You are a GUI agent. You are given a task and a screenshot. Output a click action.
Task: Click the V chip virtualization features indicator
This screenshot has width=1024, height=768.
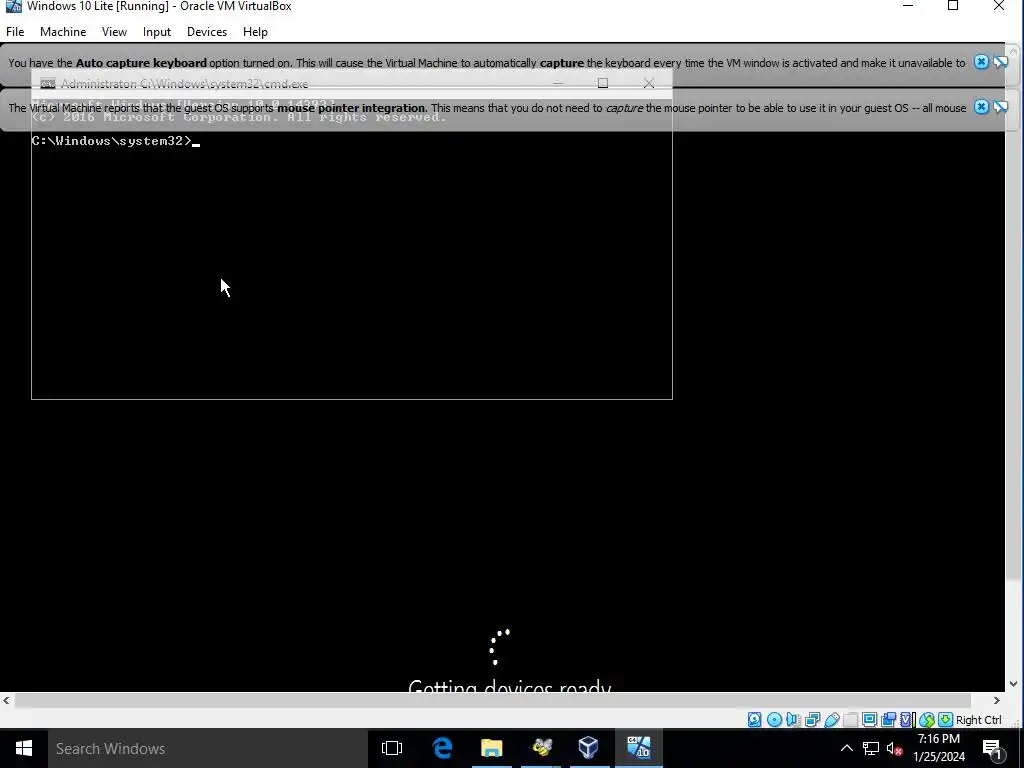click(x=907, y=720)
